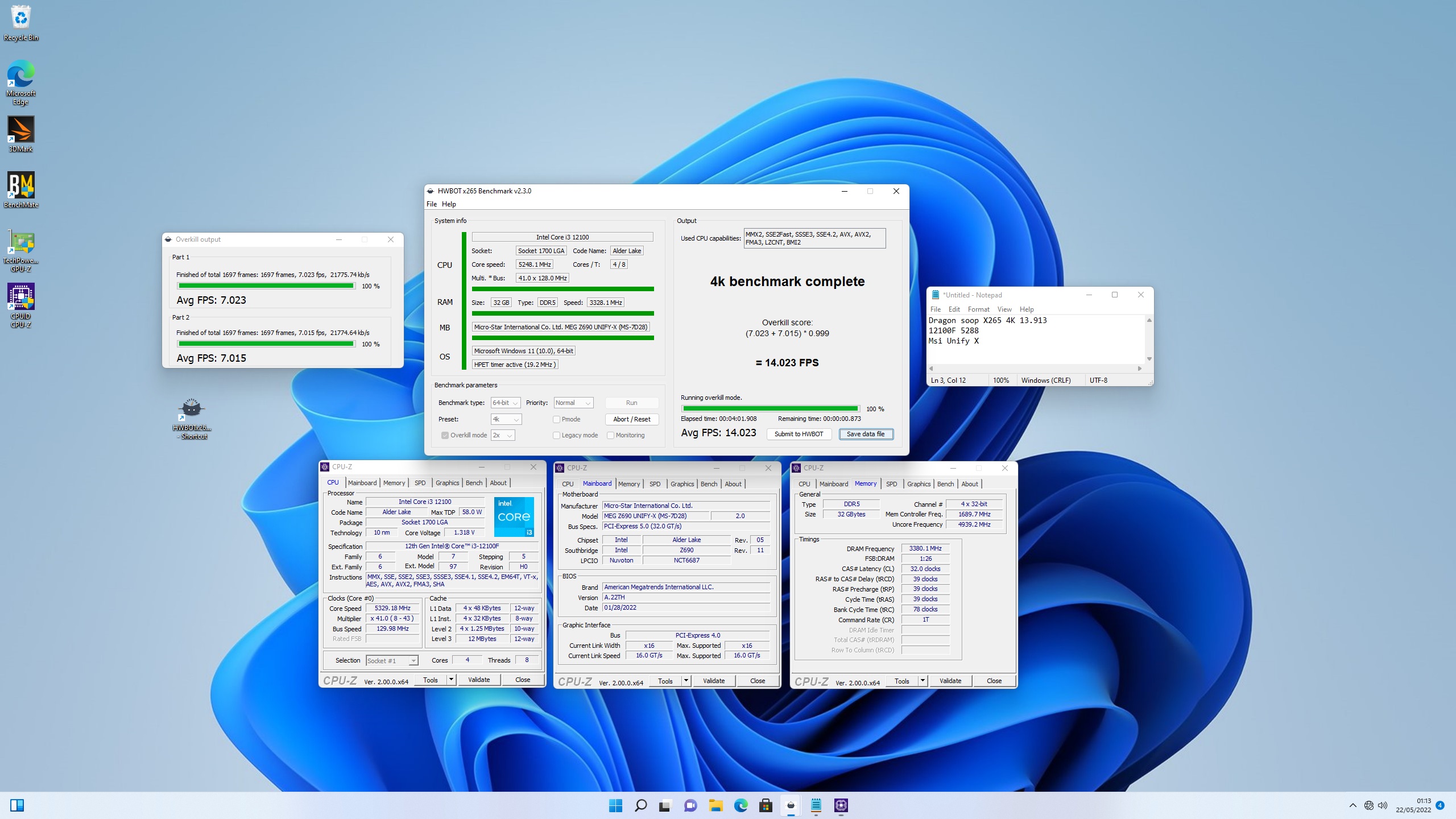Switch to Bench tab in first CPU-Z
Image resolution: width=1456 pixels, height=819 pixels.
(x=474, y=483)
